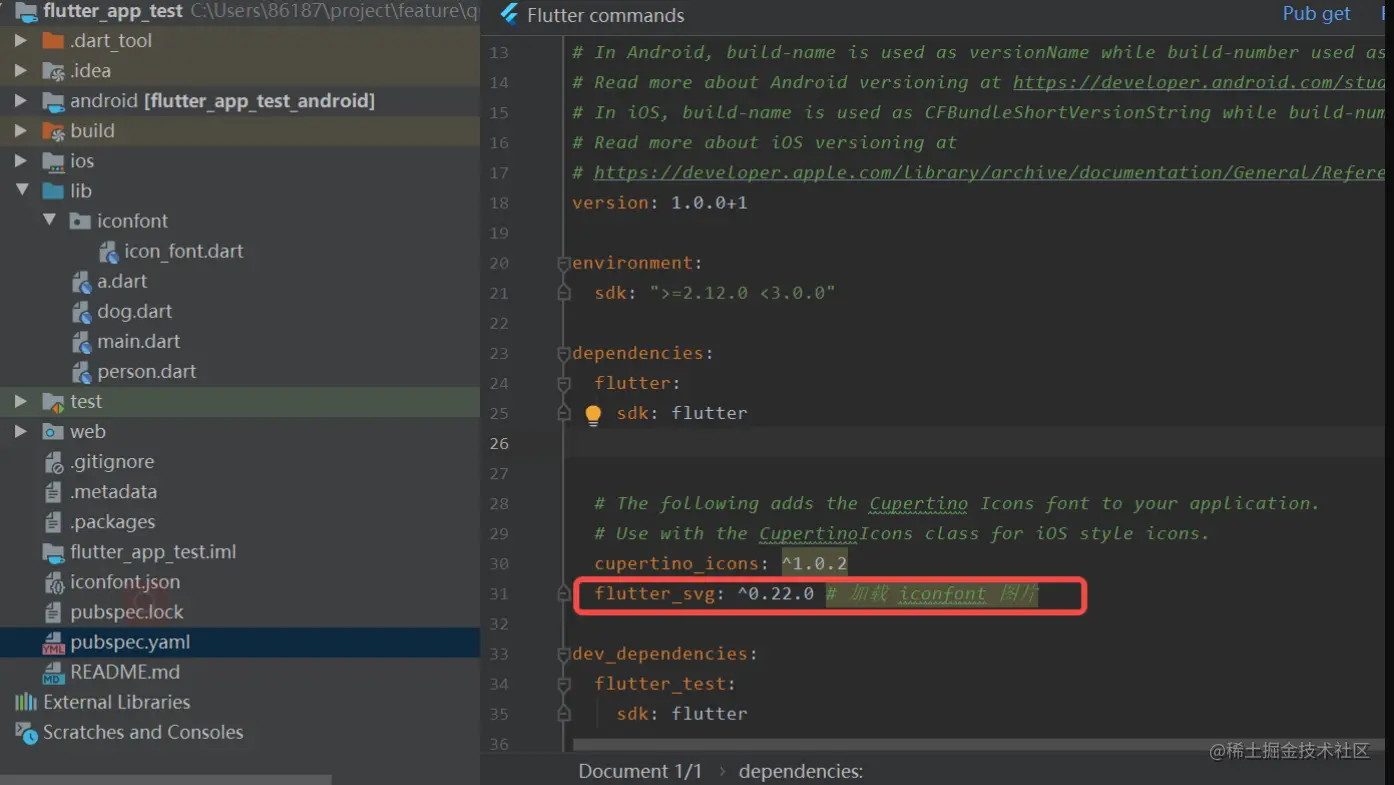The height and width of the screenshot is (785, 1394).
Task: Click the cupertino_icons: ^1.0.2 line
Action: pyautogui.click(x=720, y=564)
